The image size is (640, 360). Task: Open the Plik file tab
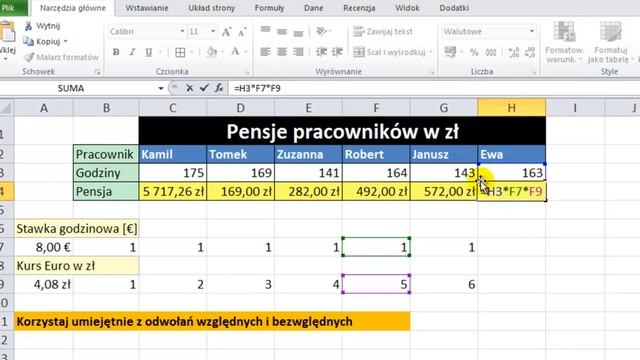point(12,8)
